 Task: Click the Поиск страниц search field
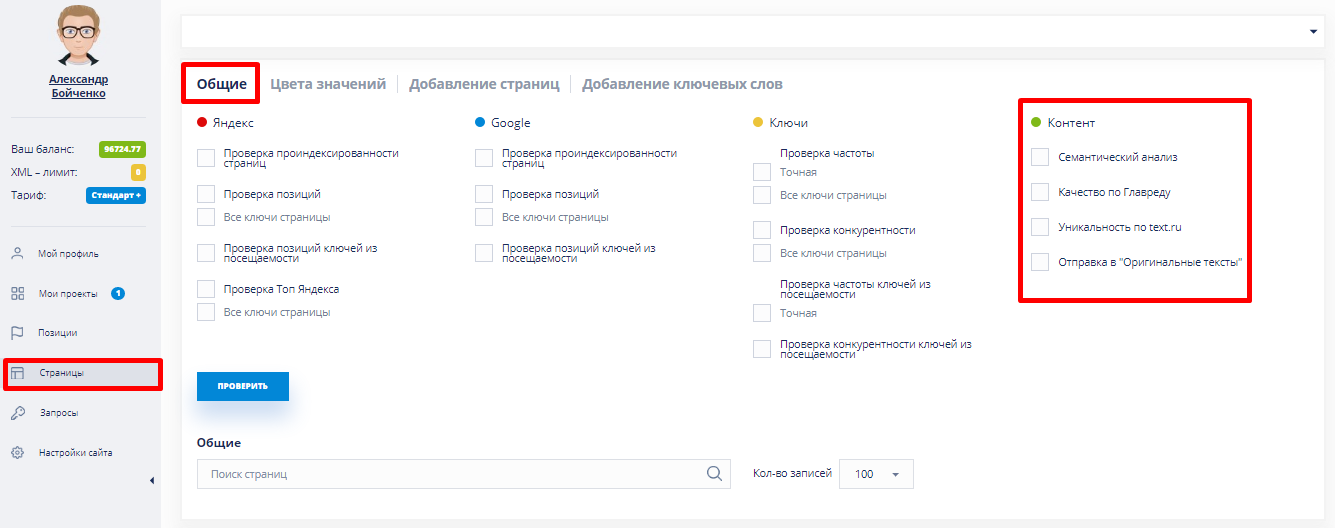click(450, 474)
